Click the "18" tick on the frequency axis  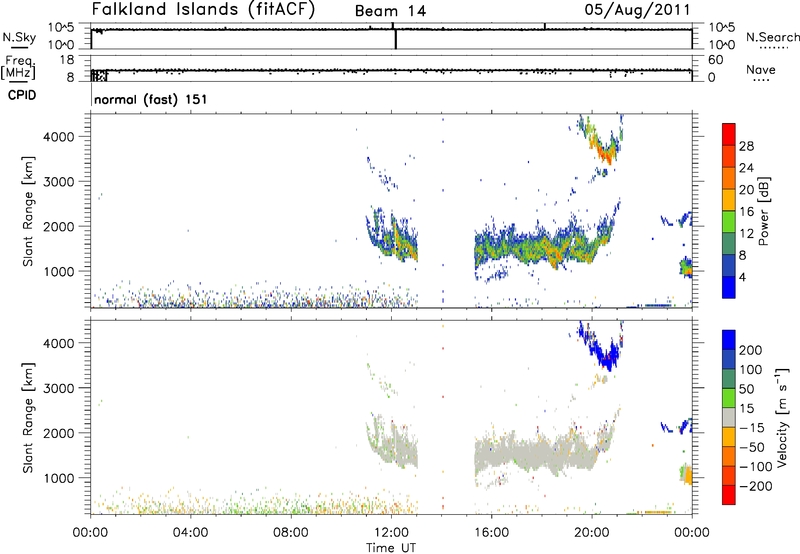pos(67,60)
